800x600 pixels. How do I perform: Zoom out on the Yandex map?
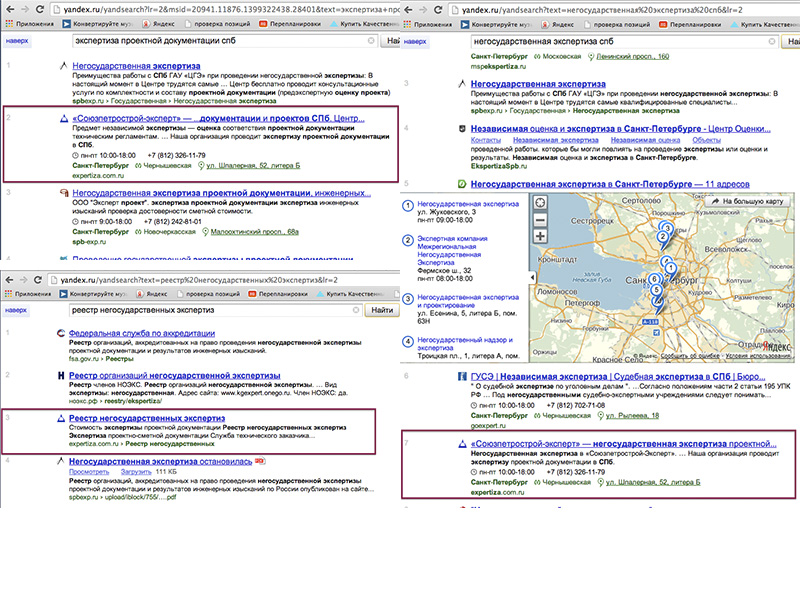point(540,220)
